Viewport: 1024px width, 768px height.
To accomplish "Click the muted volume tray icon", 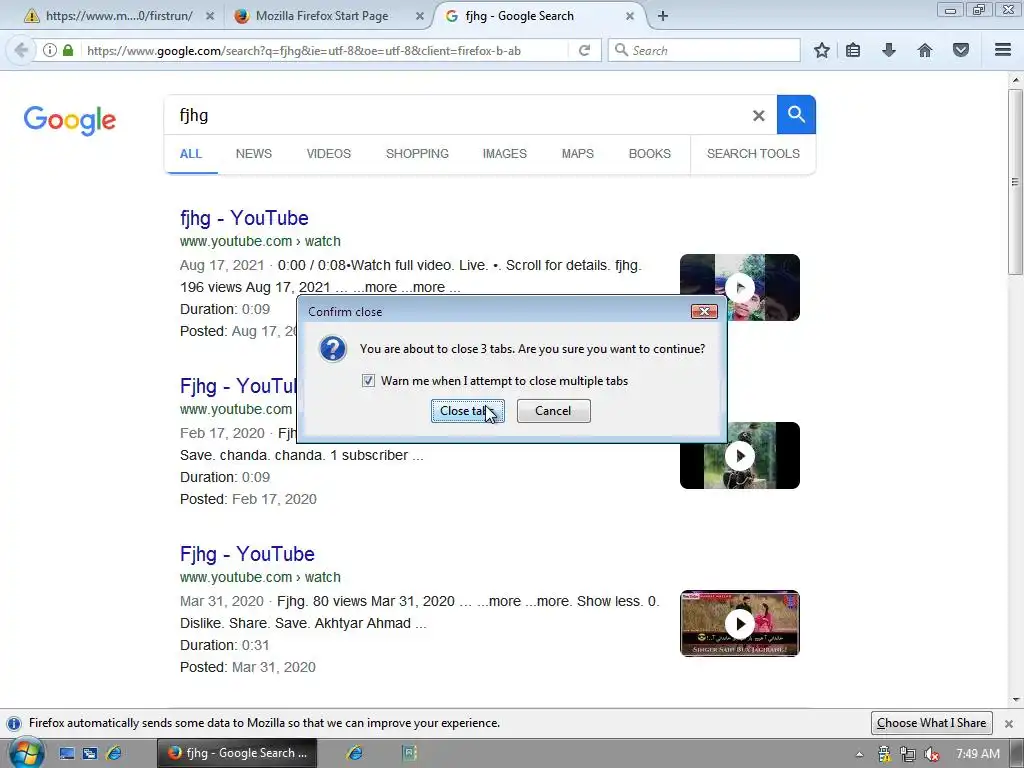I will pyautogui.click(x=932, y=754).
